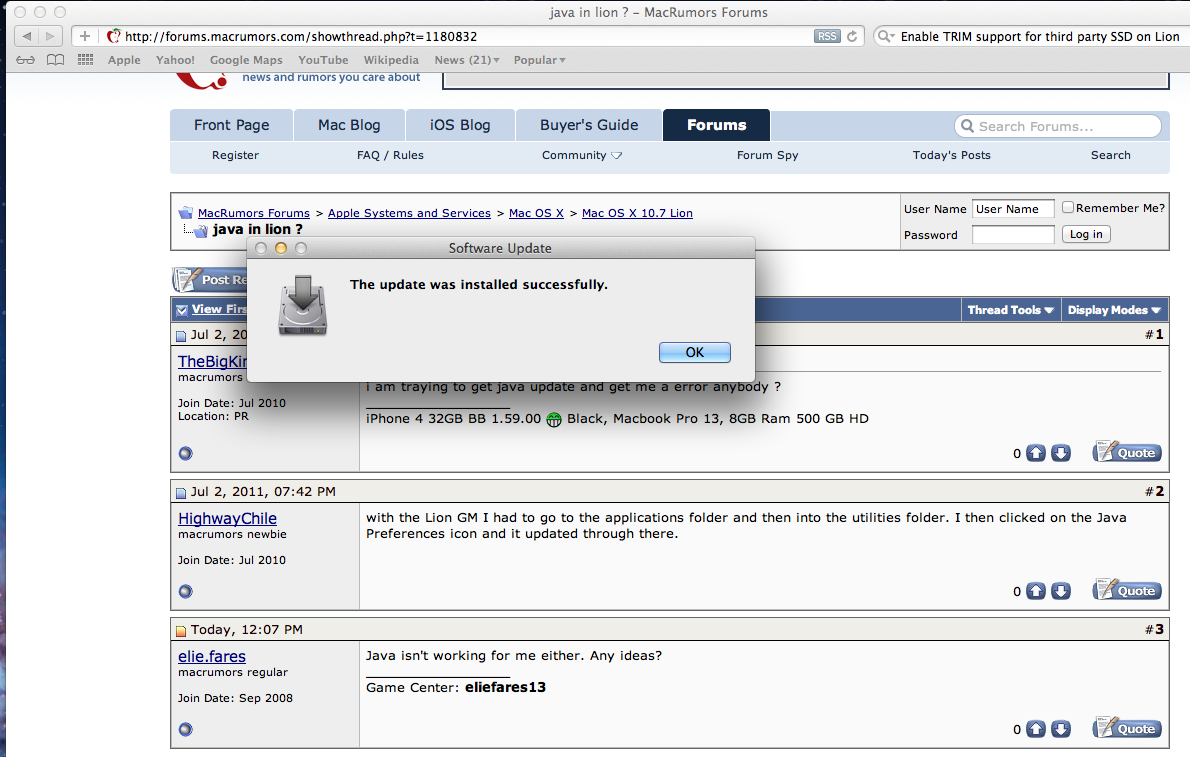Expand the News (21) bookmarks dropdown

coord(467,60)
